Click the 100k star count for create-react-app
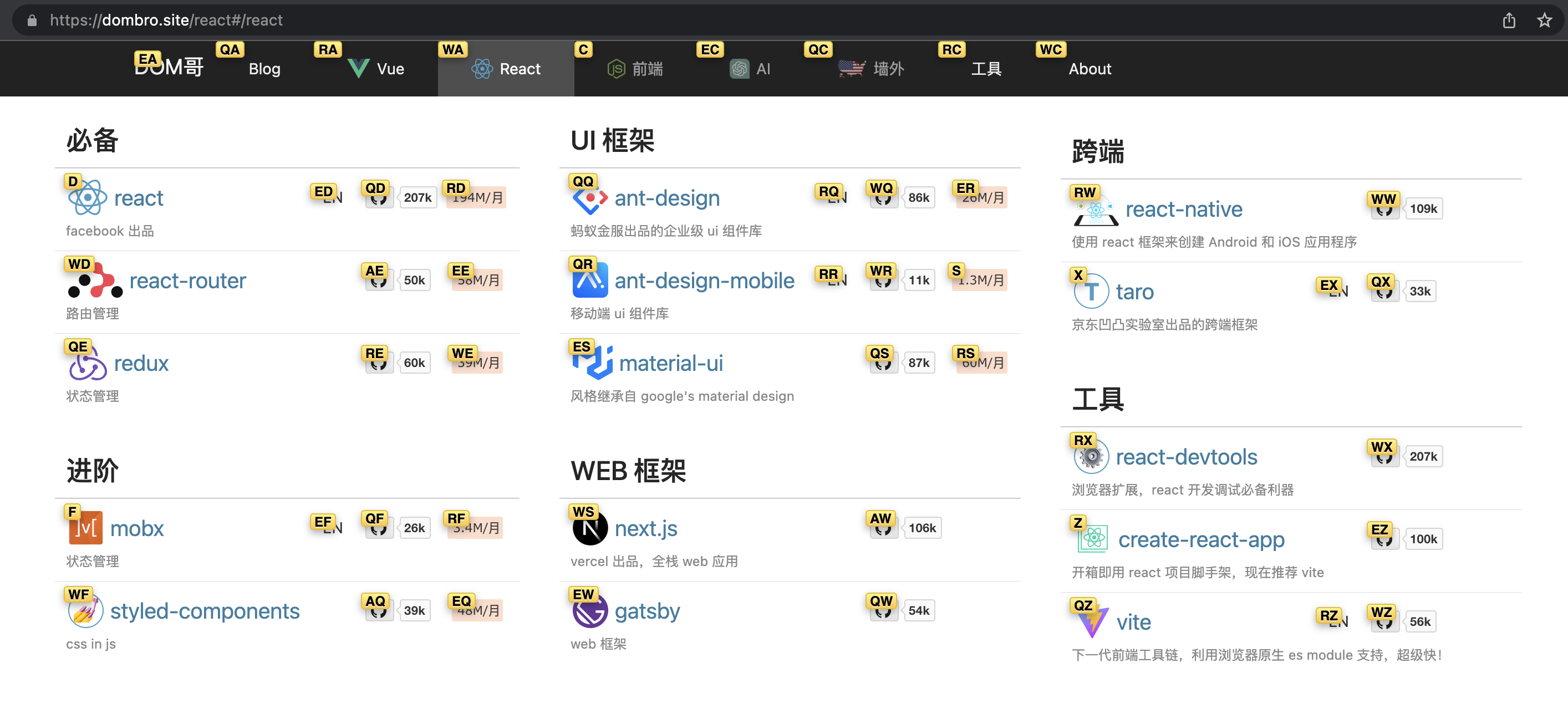Screen dimensions: 1568x724 point(1423,539)
